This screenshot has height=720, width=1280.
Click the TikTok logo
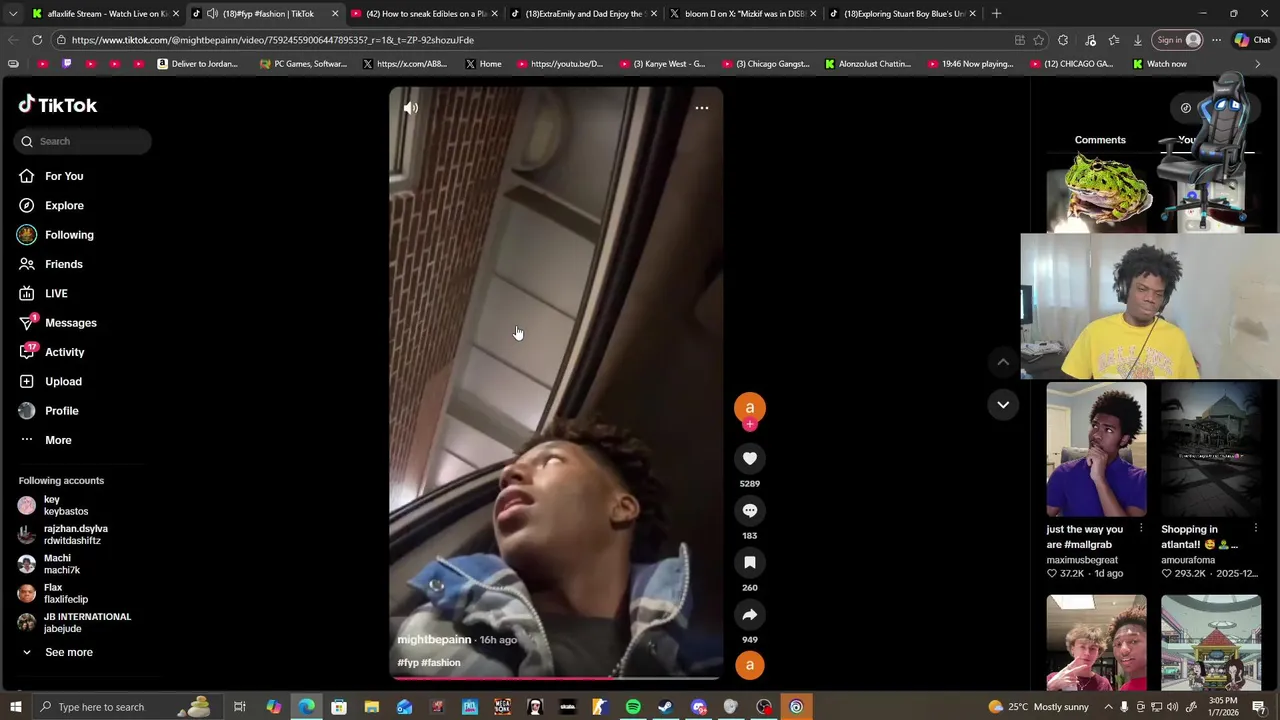coord(58,105)
